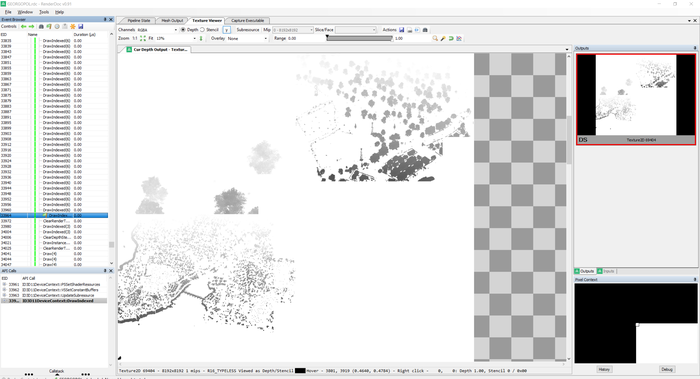Image resolution: width=700 pixels, height=379 pixels.
Task: Click the zoom magnifier icon beside range slider
Action: pyautogui.click(x=435, y=38)
